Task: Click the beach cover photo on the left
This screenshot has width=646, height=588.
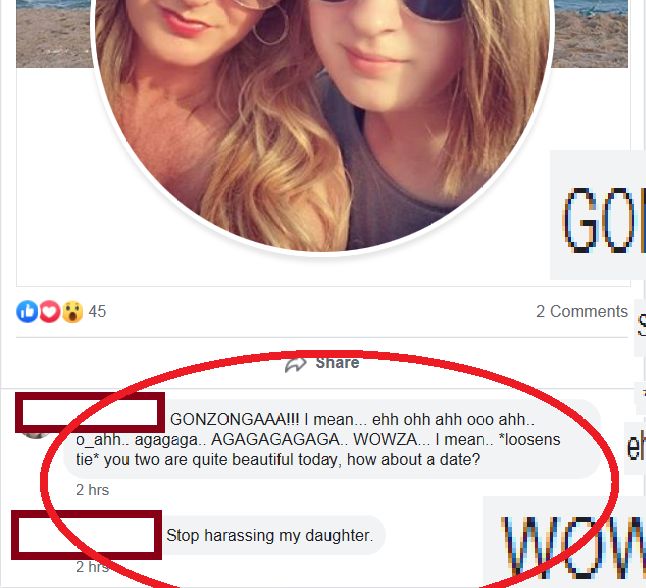Action: pos(54,34)
